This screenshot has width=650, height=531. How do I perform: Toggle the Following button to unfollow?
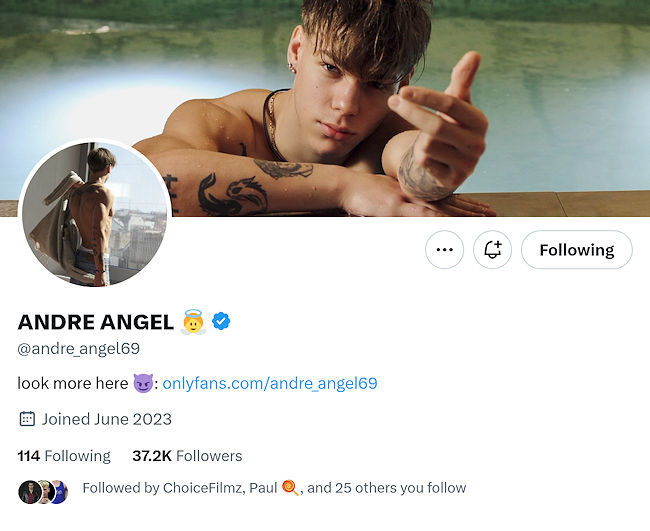(576, 250)
